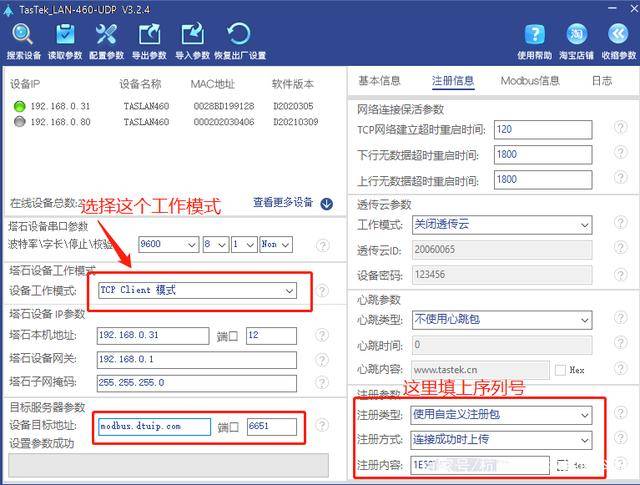Click help icon for 下行无数据超时重启时间

(620, 153)
